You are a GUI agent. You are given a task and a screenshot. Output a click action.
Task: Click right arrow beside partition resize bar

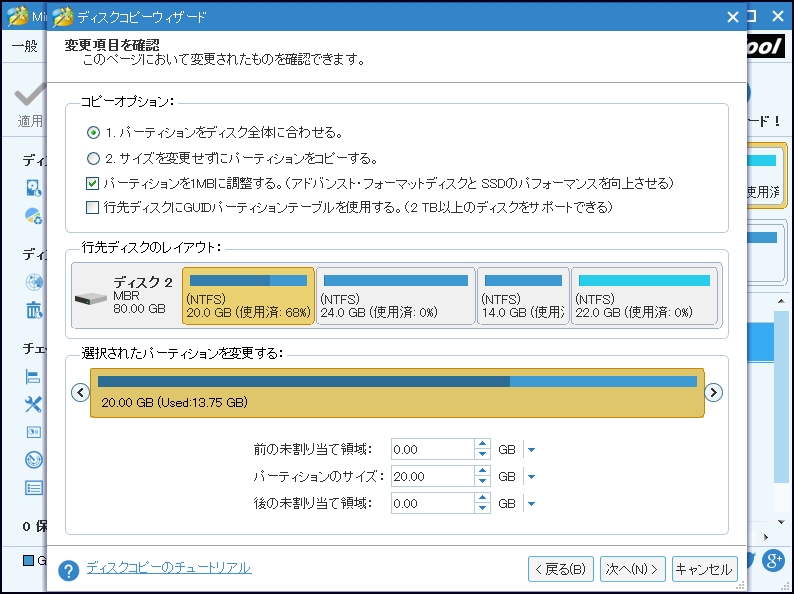pyautogui.click(x=713, y=392)
